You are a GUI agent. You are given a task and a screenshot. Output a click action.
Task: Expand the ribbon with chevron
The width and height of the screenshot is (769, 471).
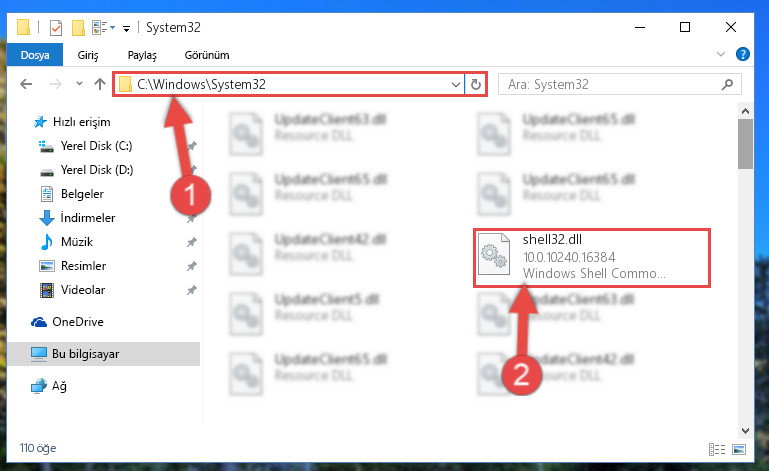point(720,54)
